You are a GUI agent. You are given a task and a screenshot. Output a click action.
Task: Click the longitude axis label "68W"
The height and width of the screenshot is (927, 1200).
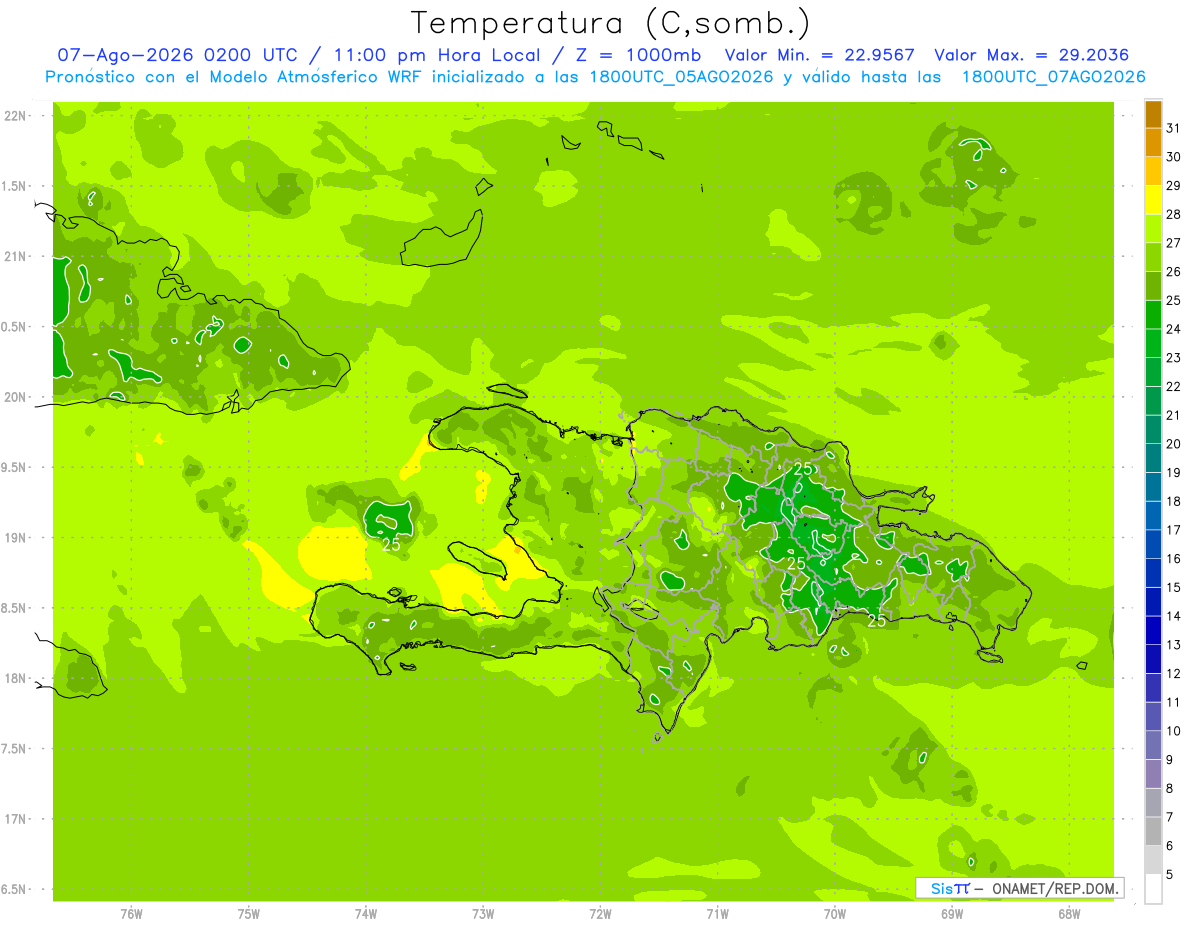[x=1069, y=914]
